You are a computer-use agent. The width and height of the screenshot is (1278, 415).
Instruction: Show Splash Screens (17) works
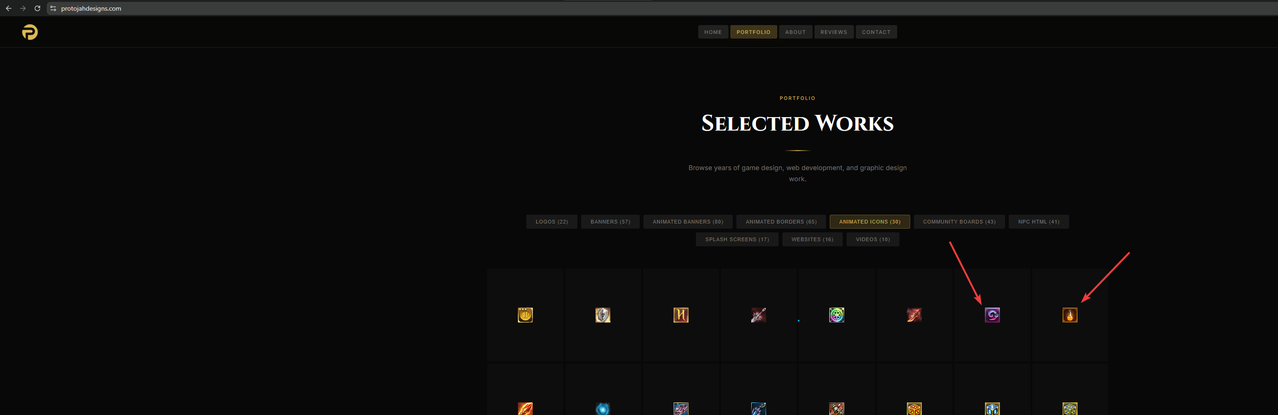click(x=737, y=240)
